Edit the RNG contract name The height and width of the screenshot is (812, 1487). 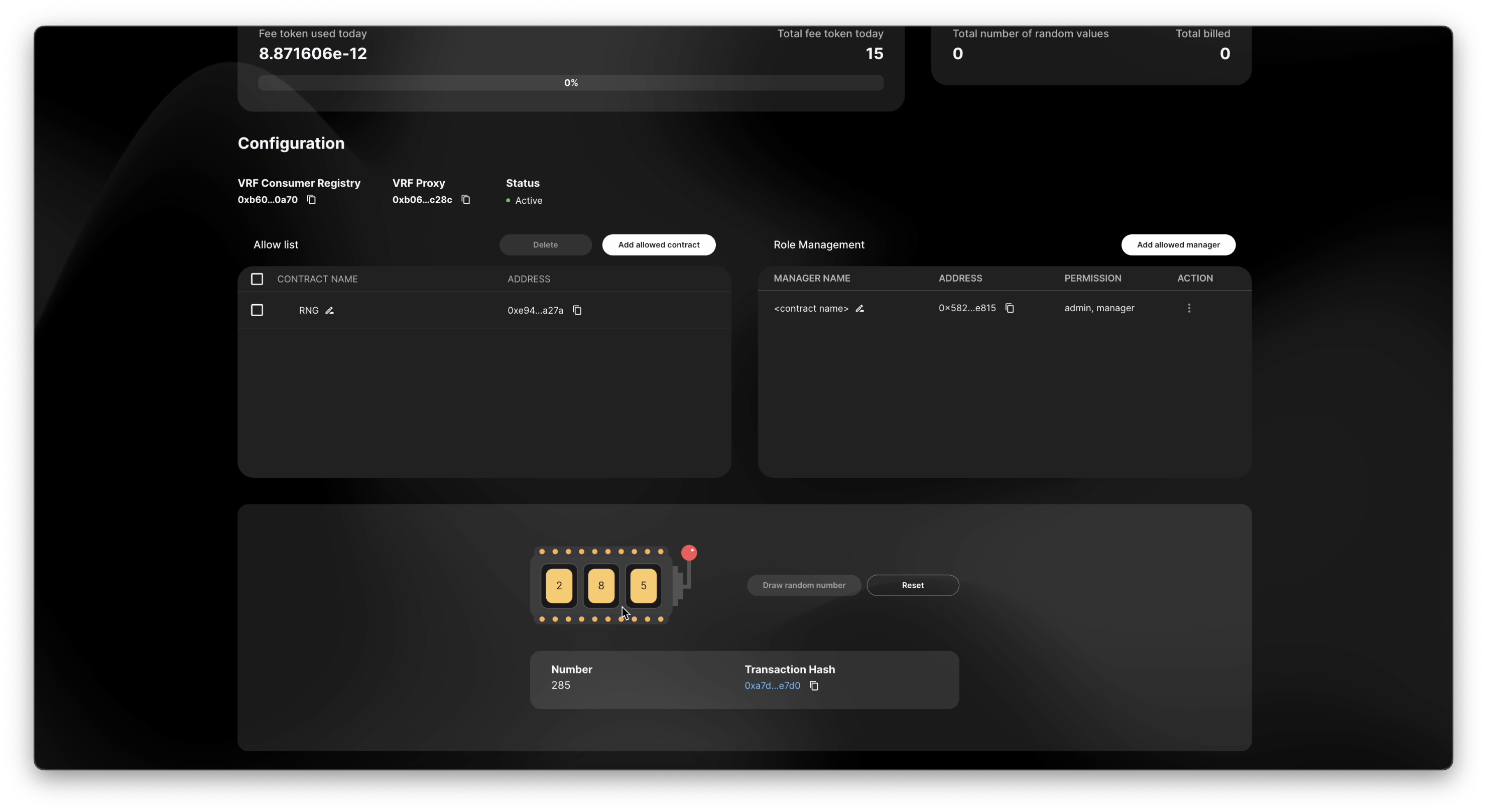(330, 311)
